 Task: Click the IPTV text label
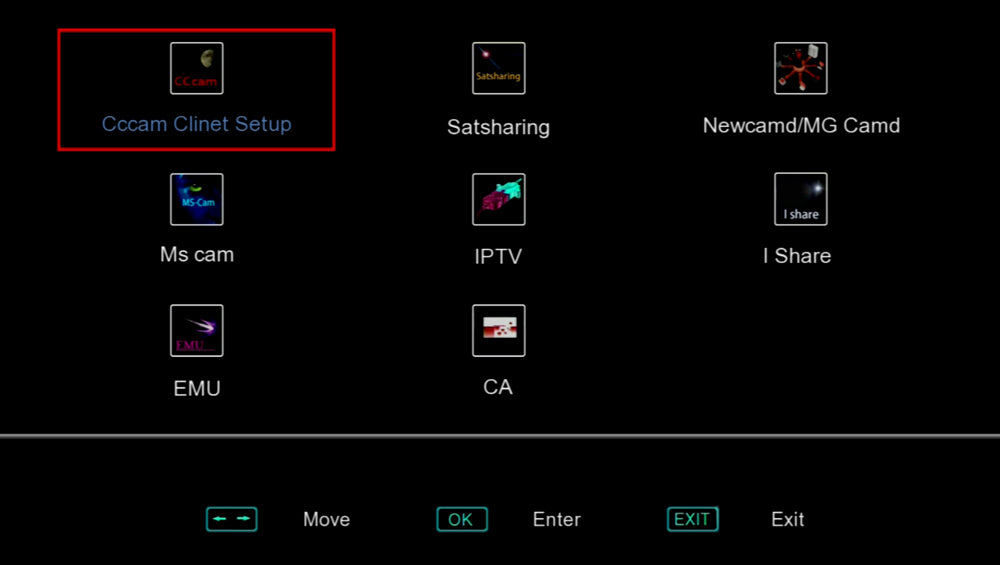point(498,256)
